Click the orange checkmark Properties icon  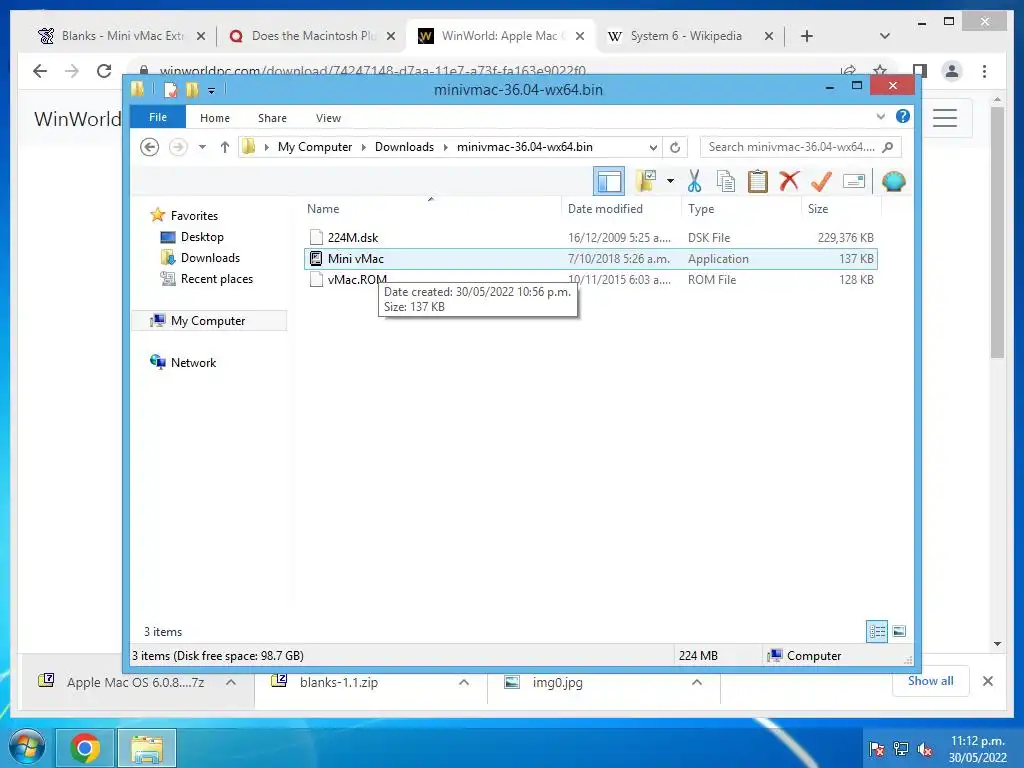821,181
